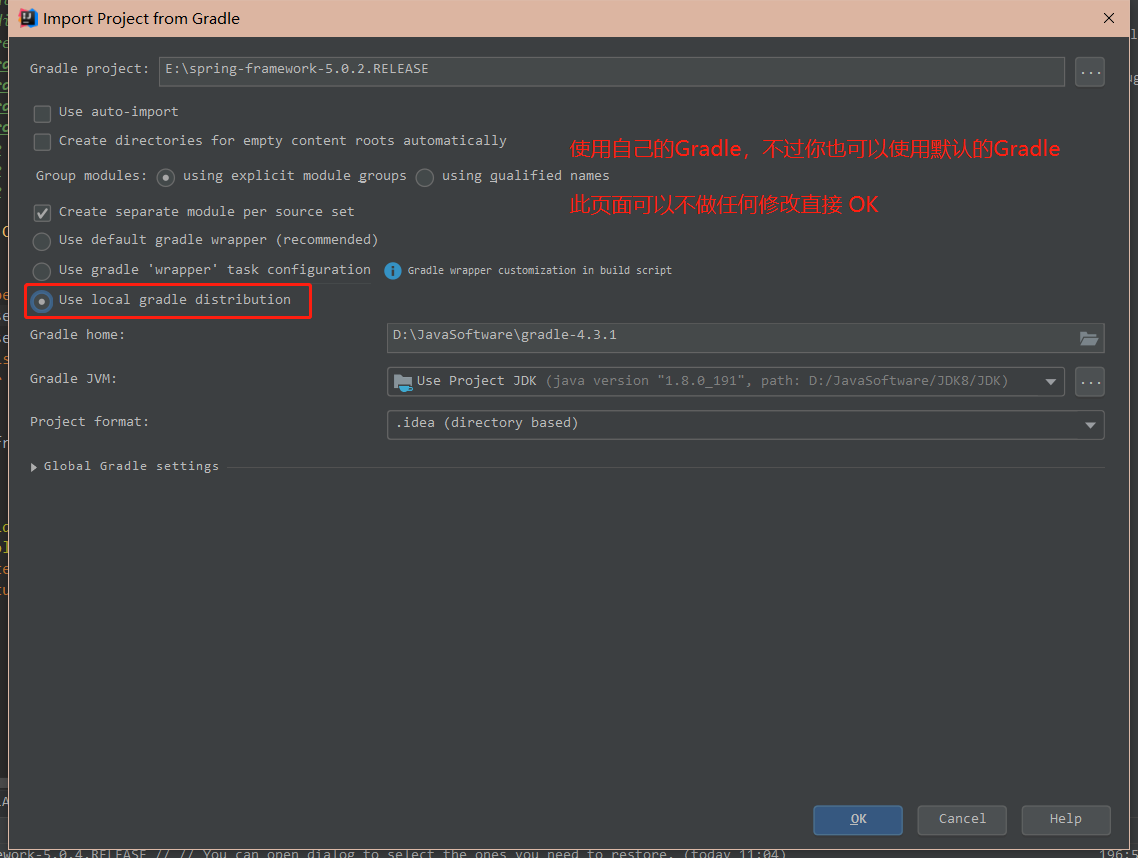Select Use local gradle distribution radio
The width and height of the screenshot is (1138, 858).
click(41, 301)
